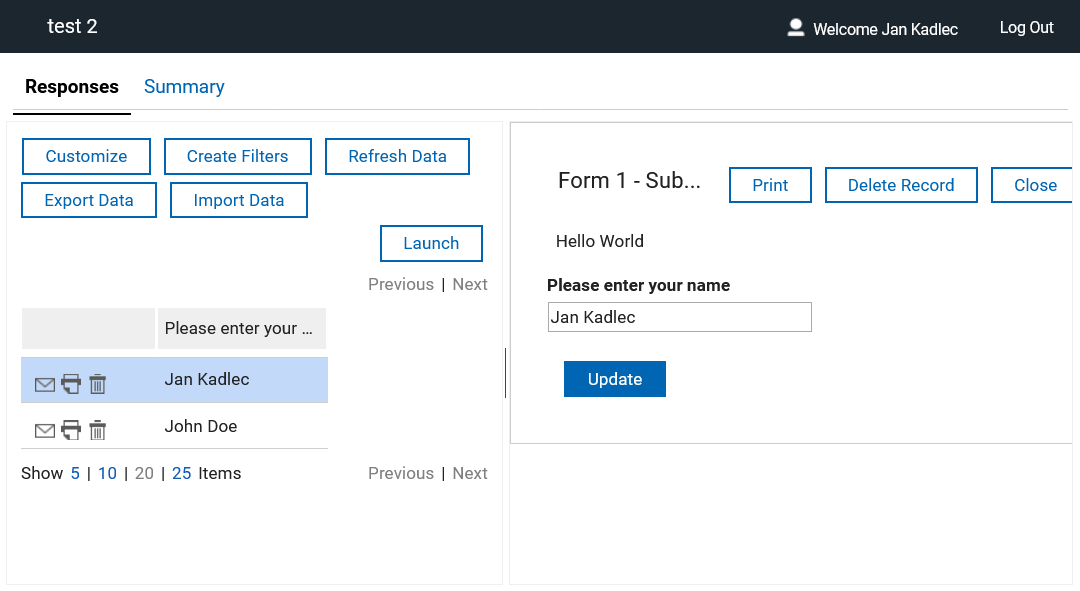Open the Responses tab
This screenshot has height=591, width=1080.
click(x=72, y=87)
